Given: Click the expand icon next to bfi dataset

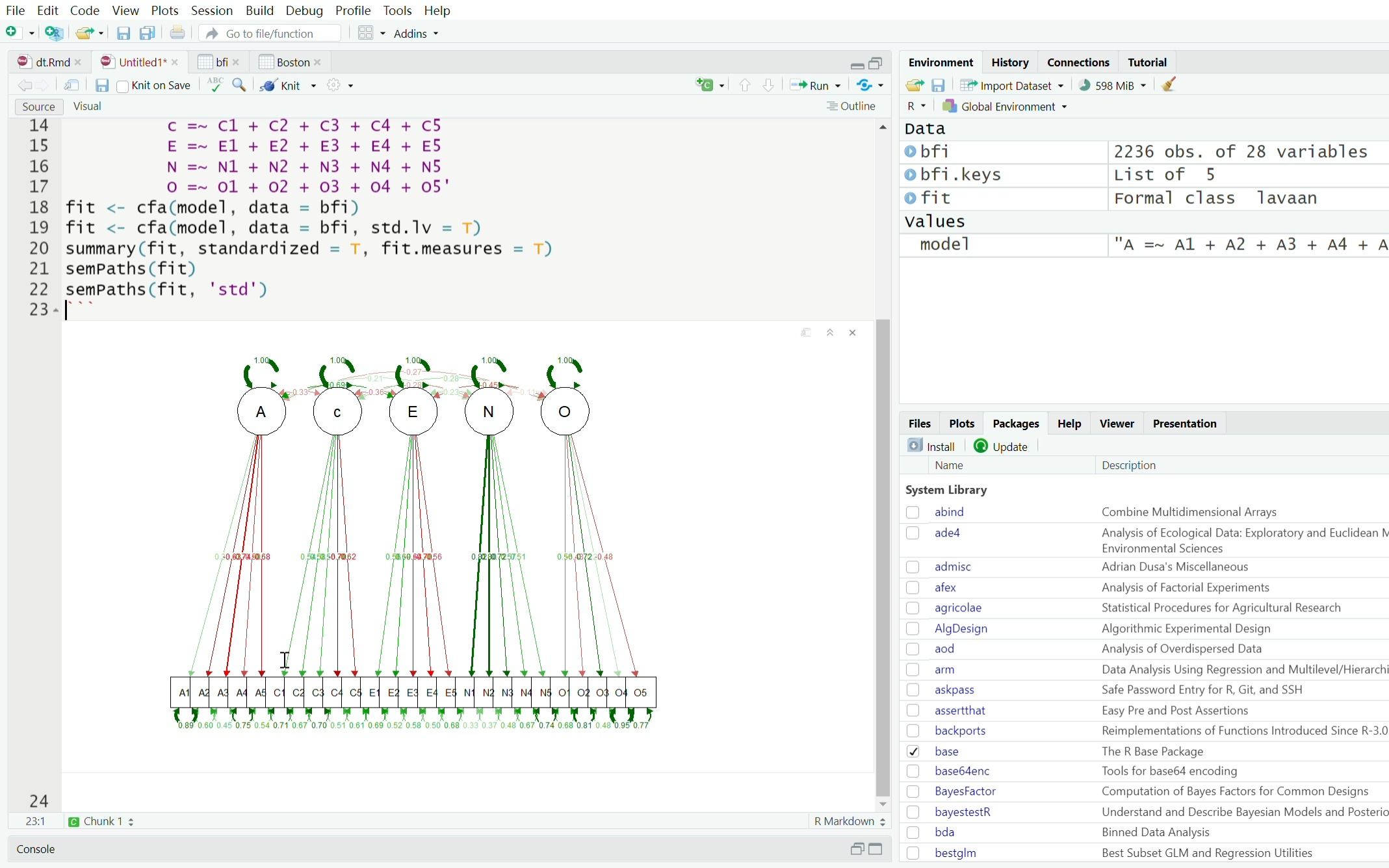Looking at the screenshot, I should pos(911,151).
